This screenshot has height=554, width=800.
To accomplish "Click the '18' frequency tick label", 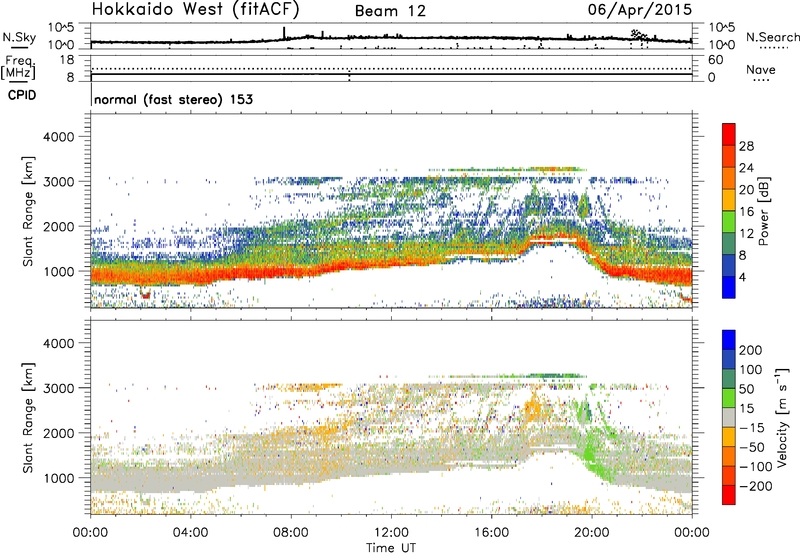I will (67, 60).
